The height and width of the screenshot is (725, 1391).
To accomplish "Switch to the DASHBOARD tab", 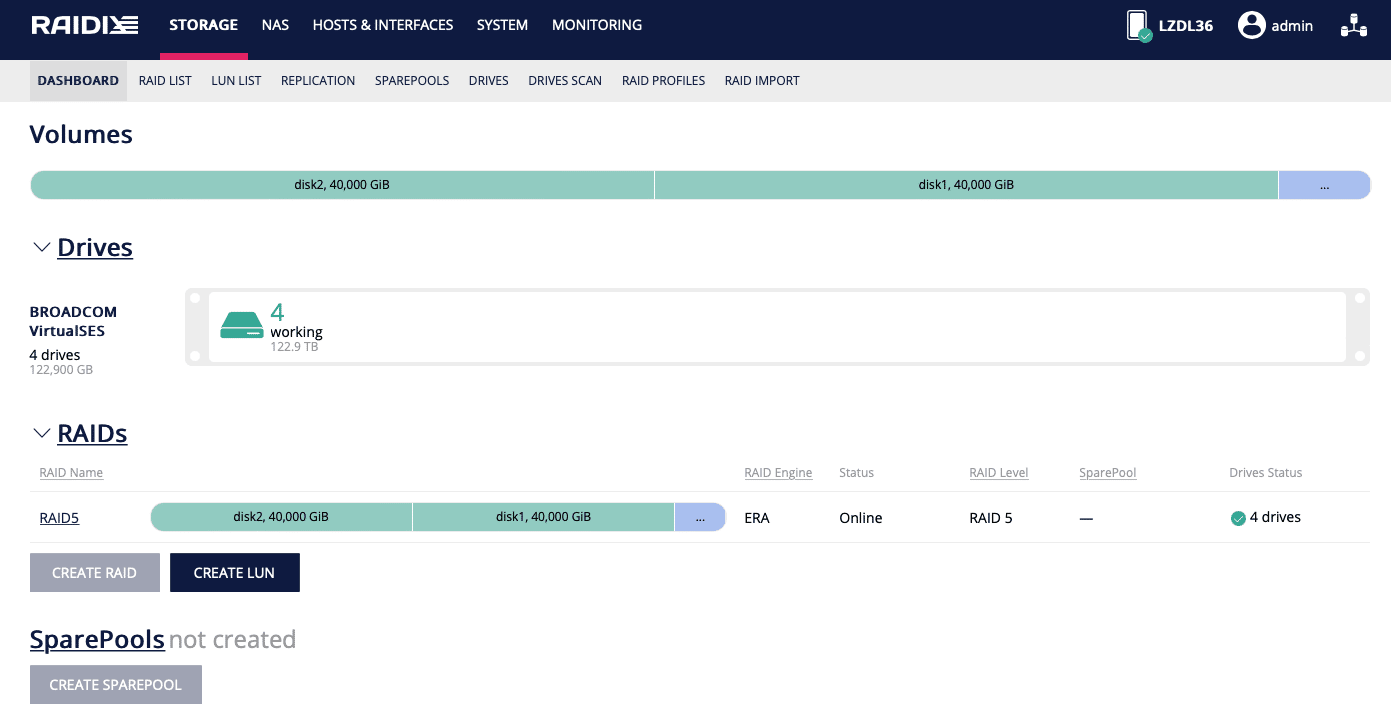I will (78, 81).
